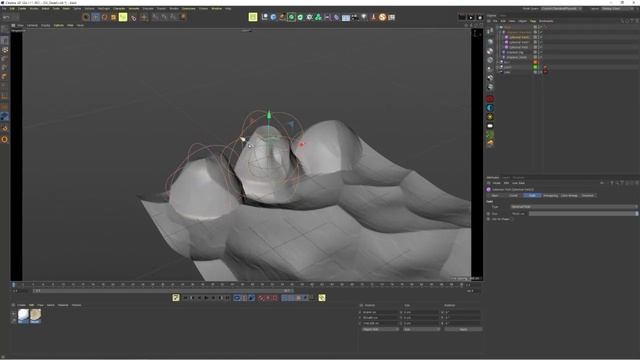This screenshot has height=360, width=640.
Task: Toggle green visibility dot in Object Manager
Action: [535, 67]
